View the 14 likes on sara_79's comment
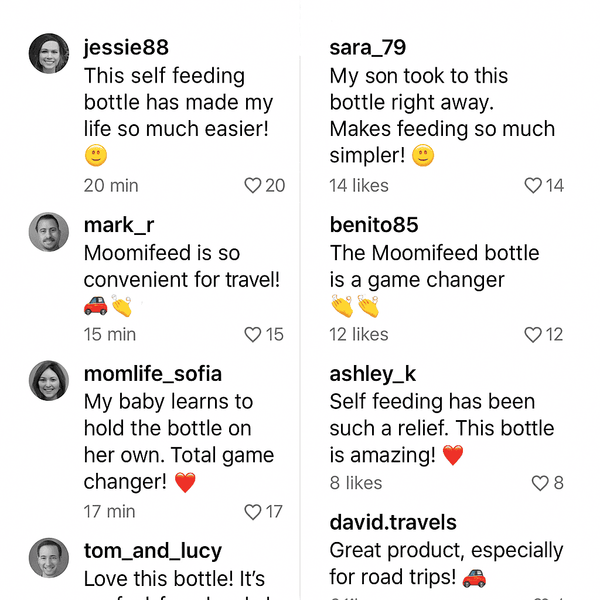Screen dimensions: 600x600 click(359, 185)
